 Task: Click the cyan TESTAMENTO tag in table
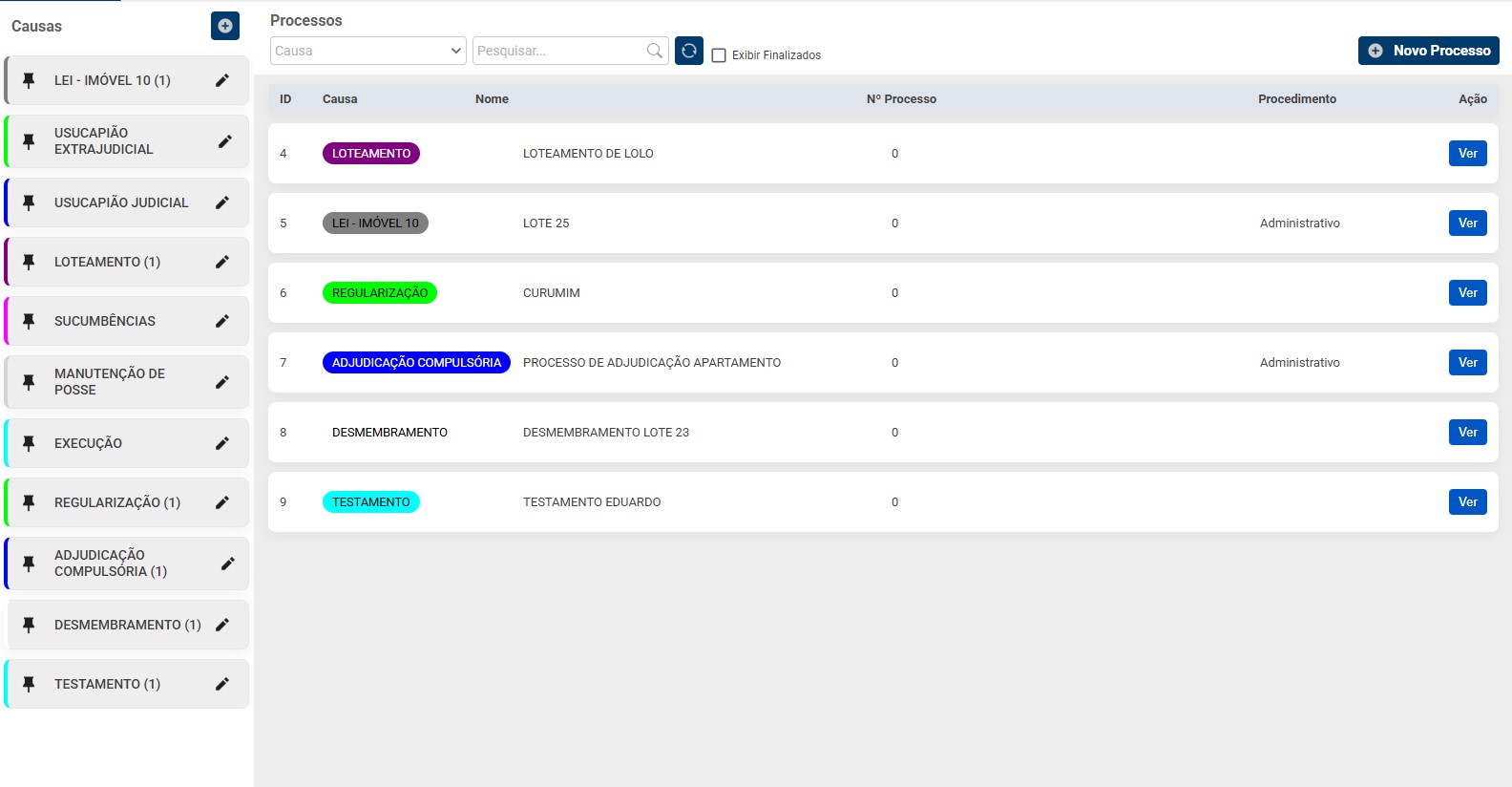pos(370,502)
